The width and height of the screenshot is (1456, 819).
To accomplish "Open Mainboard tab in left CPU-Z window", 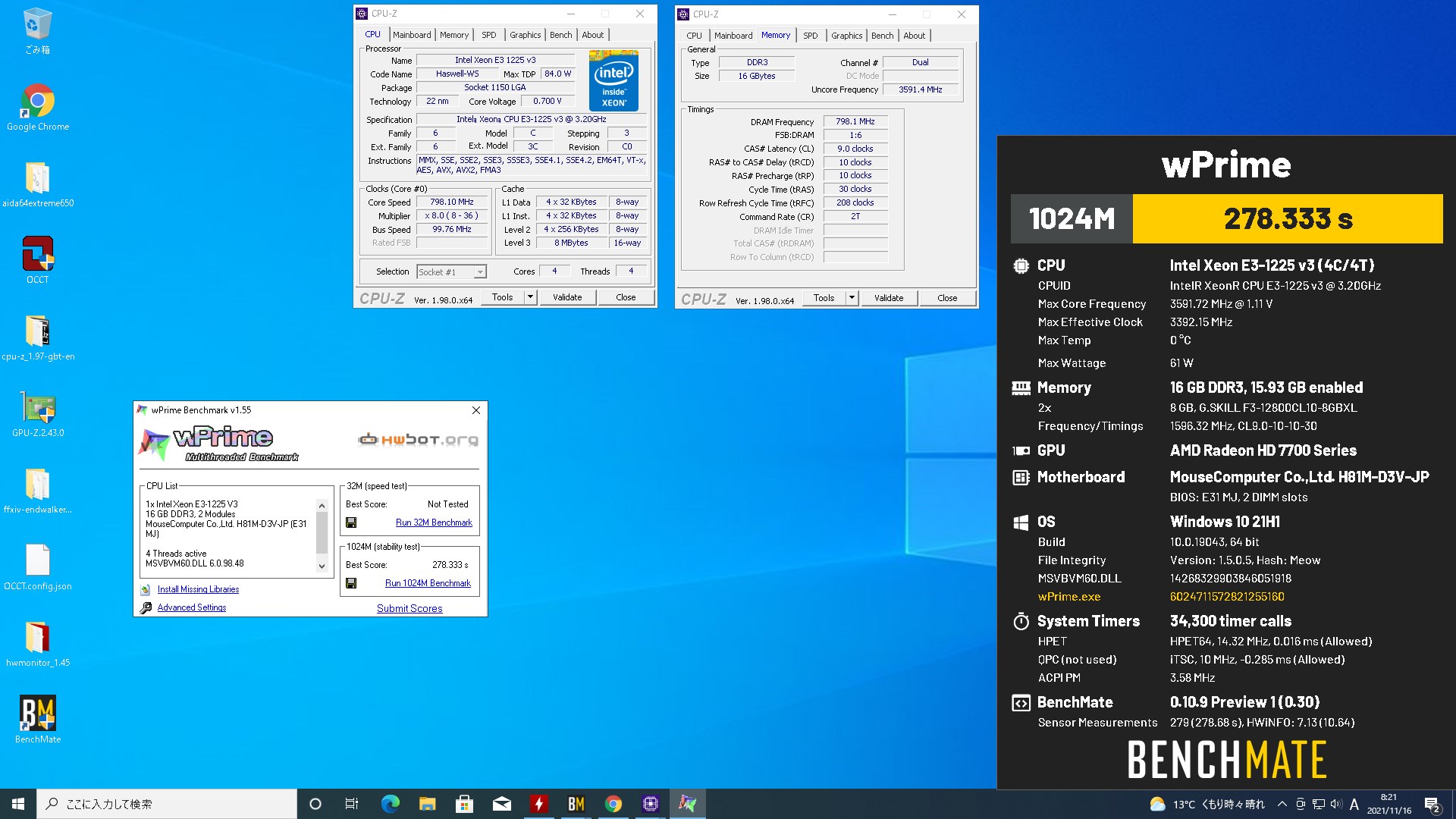I will [x=412, y=35].
